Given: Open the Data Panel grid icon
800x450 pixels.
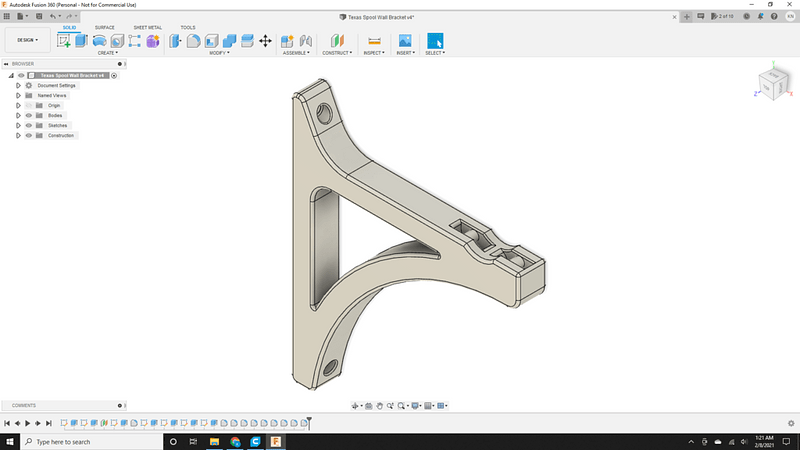Looking at the screenshot, I should [x=7, y=16].
